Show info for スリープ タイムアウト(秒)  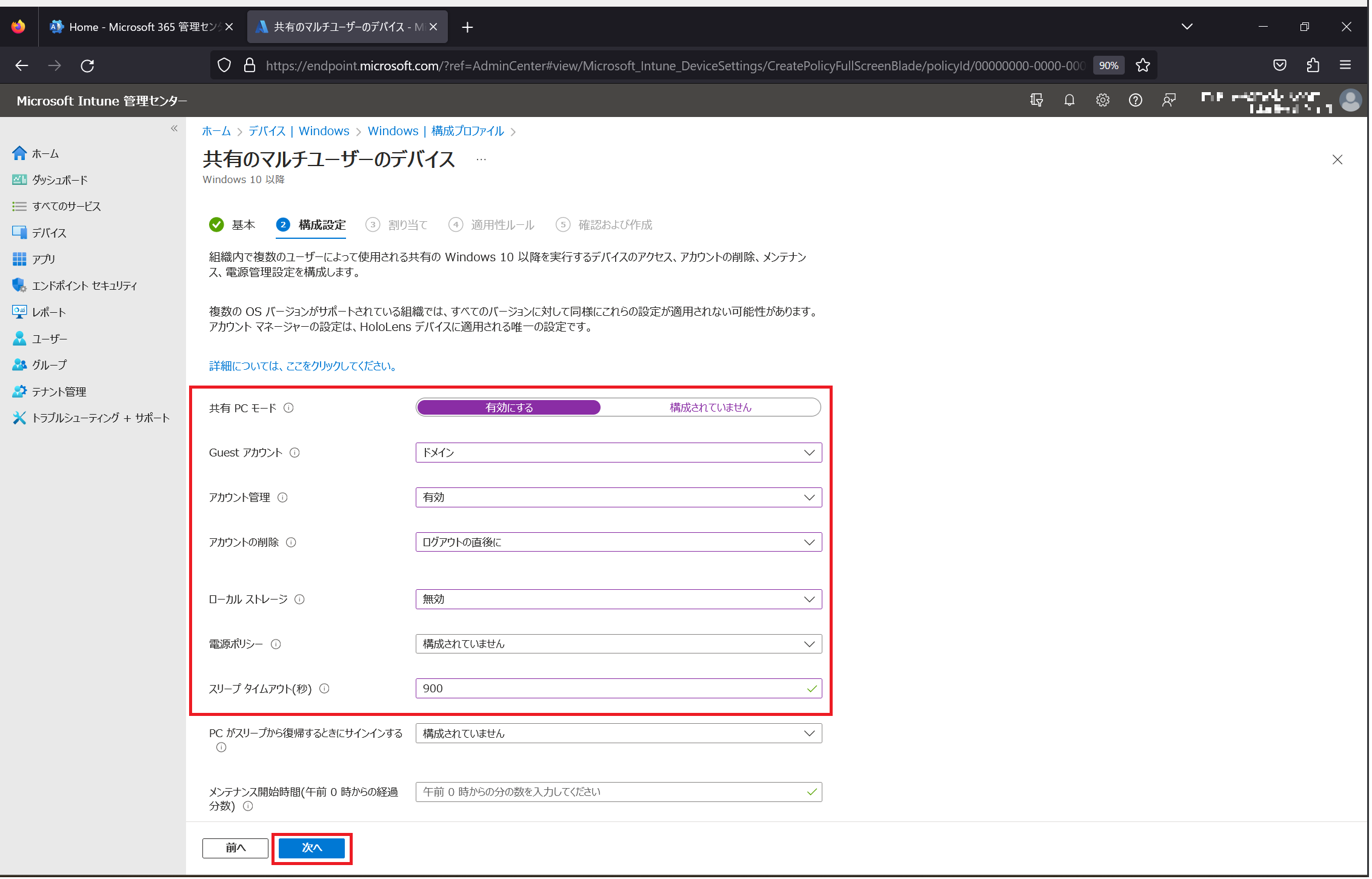point(325,689)
